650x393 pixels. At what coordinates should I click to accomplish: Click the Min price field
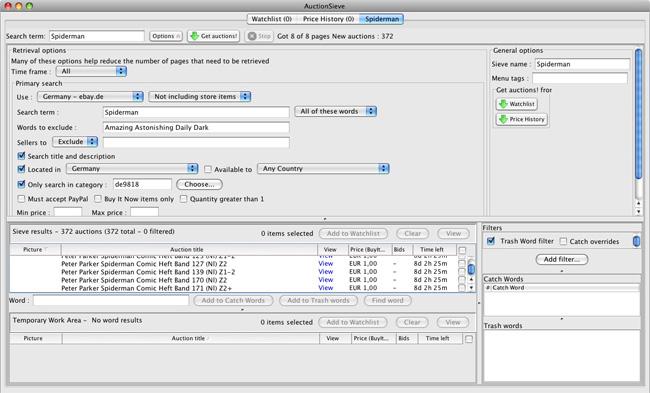pyautogui.click(x=68, y=212)
